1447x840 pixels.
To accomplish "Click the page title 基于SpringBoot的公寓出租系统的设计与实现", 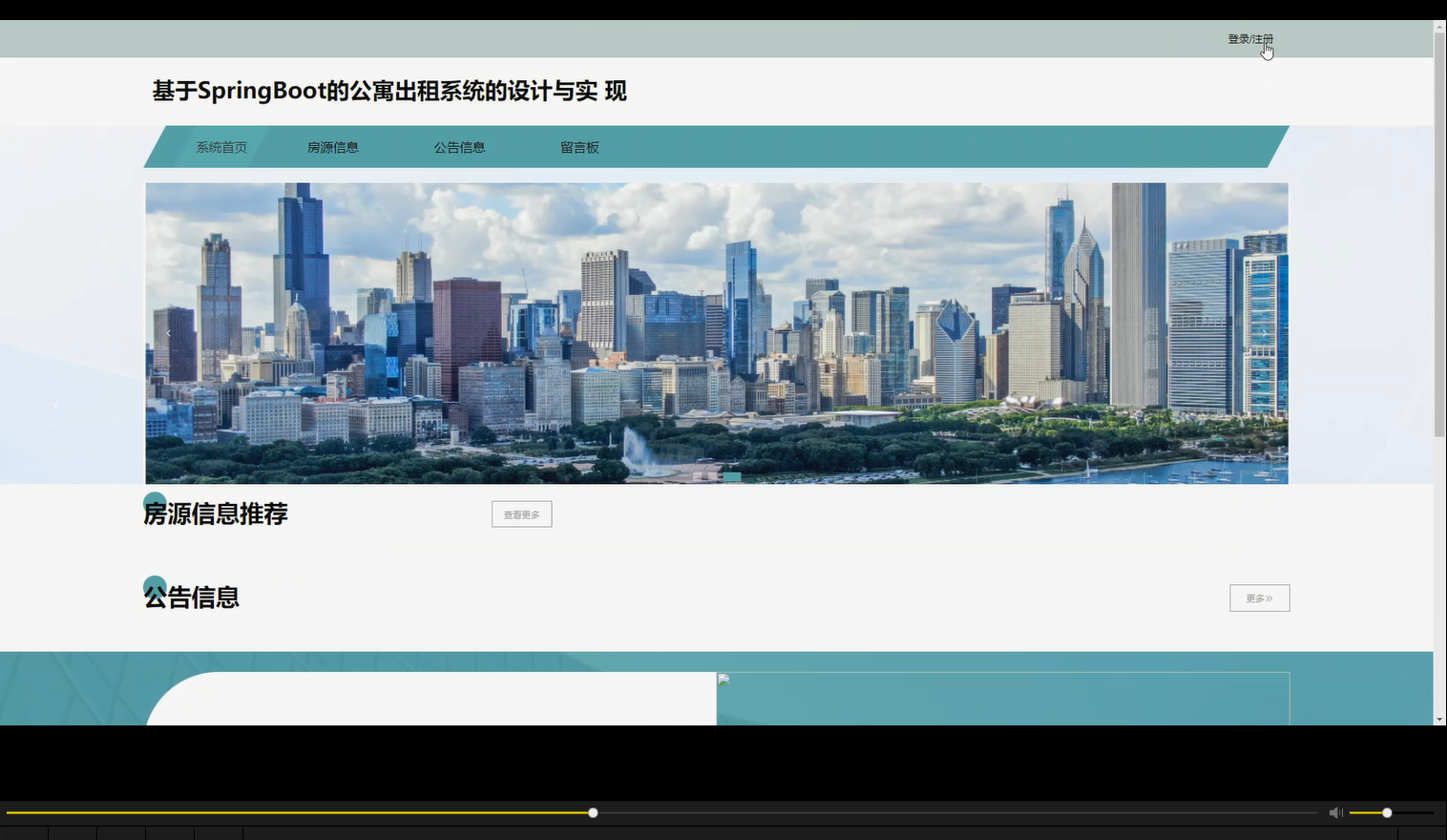I will (387, 91).
